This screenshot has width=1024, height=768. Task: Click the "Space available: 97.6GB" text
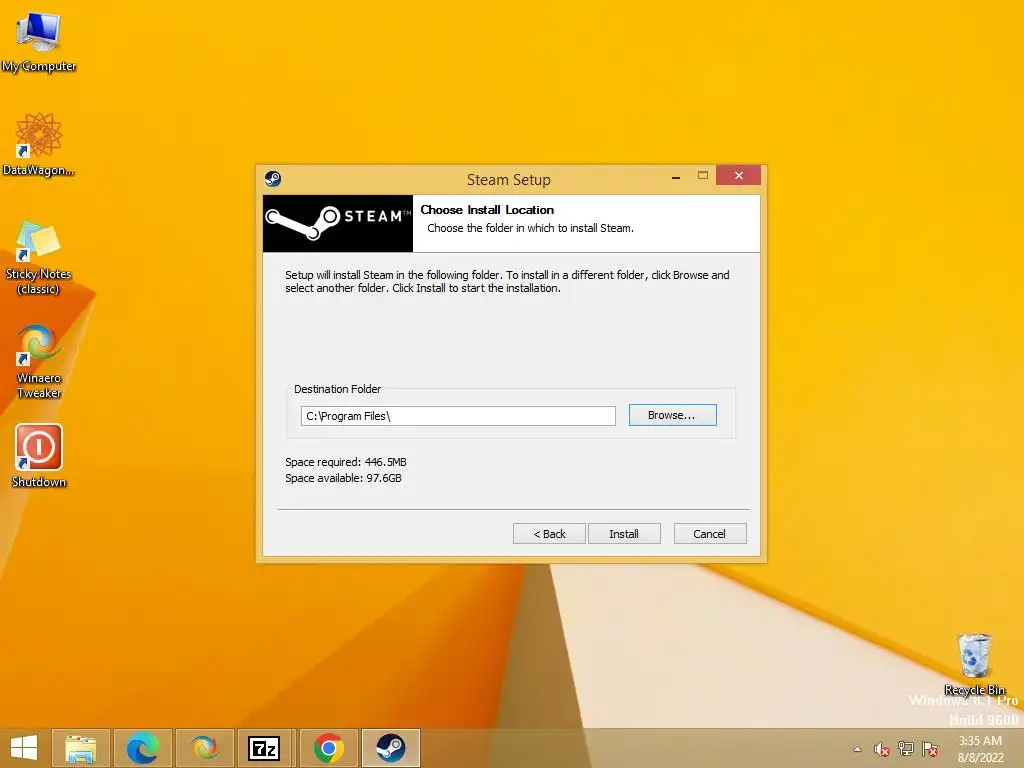click(x=343, y=478)
